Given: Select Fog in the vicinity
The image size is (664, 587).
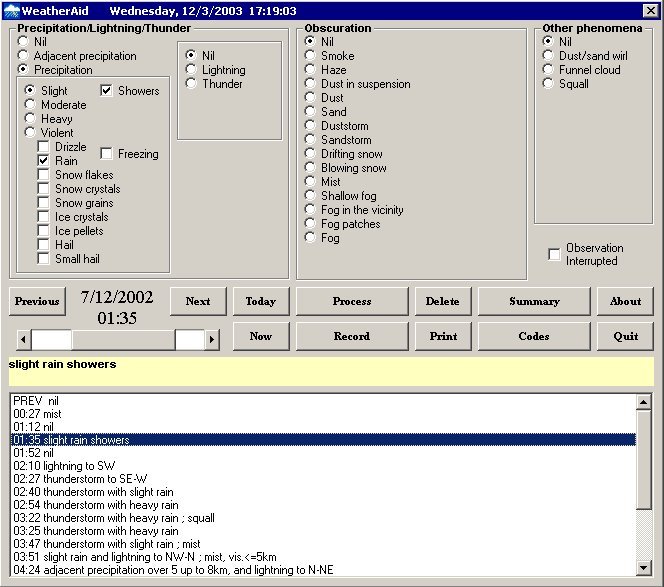Looking at the screenshot, I should (x=310, y=209).
